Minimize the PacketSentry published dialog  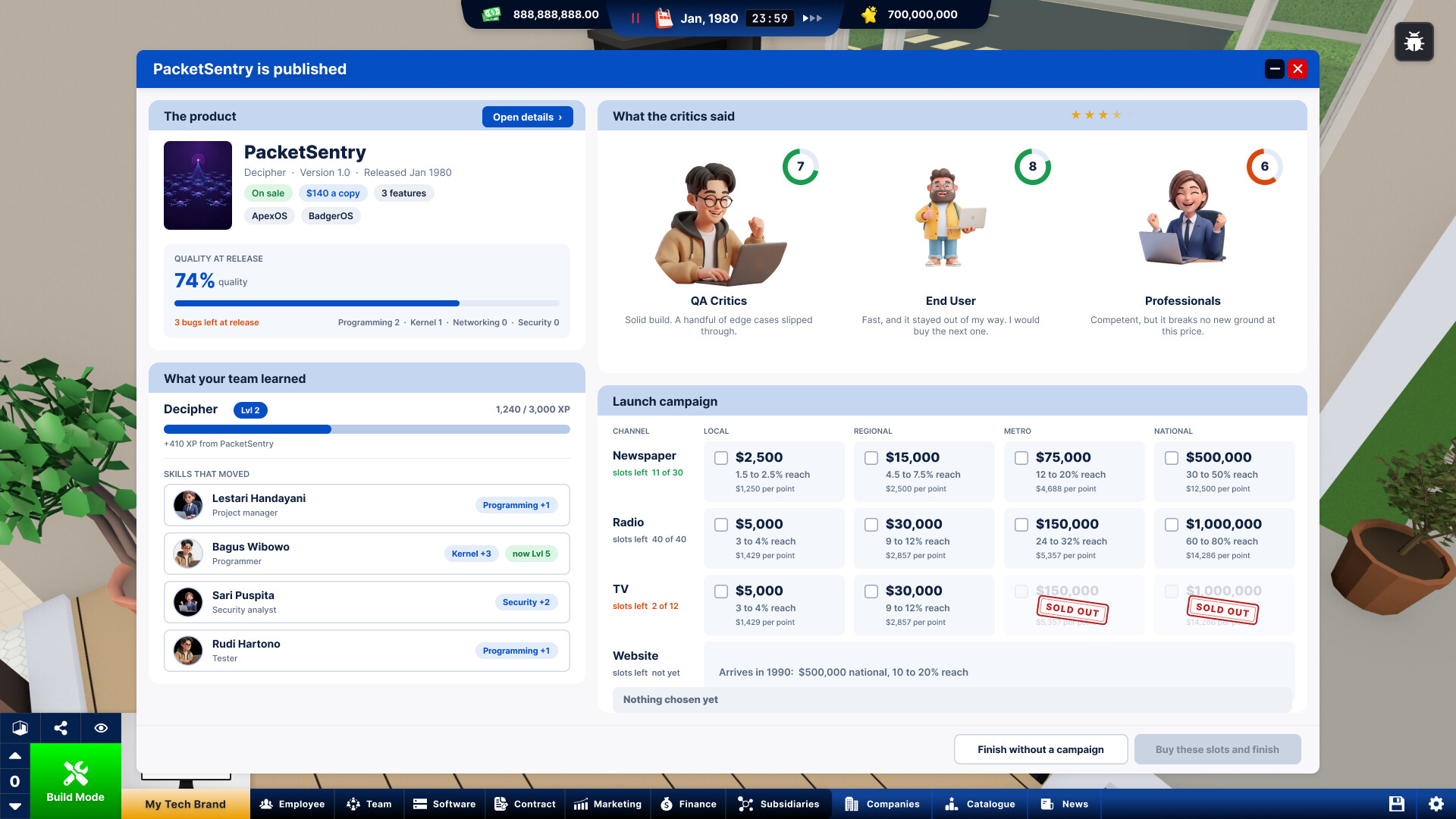click(1275, 69)
